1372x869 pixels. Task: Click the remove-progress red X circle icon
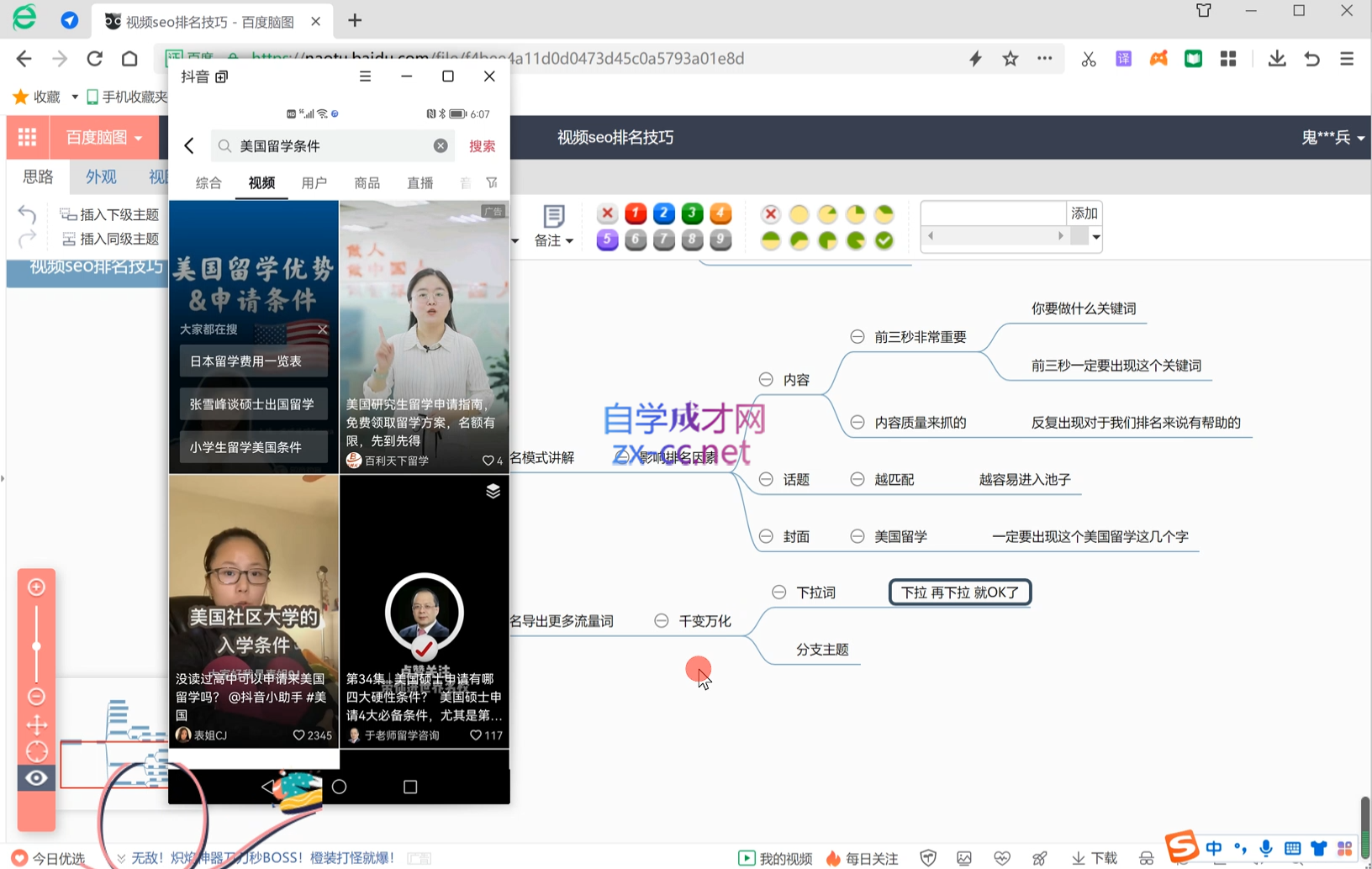click(x=770, y=214)
